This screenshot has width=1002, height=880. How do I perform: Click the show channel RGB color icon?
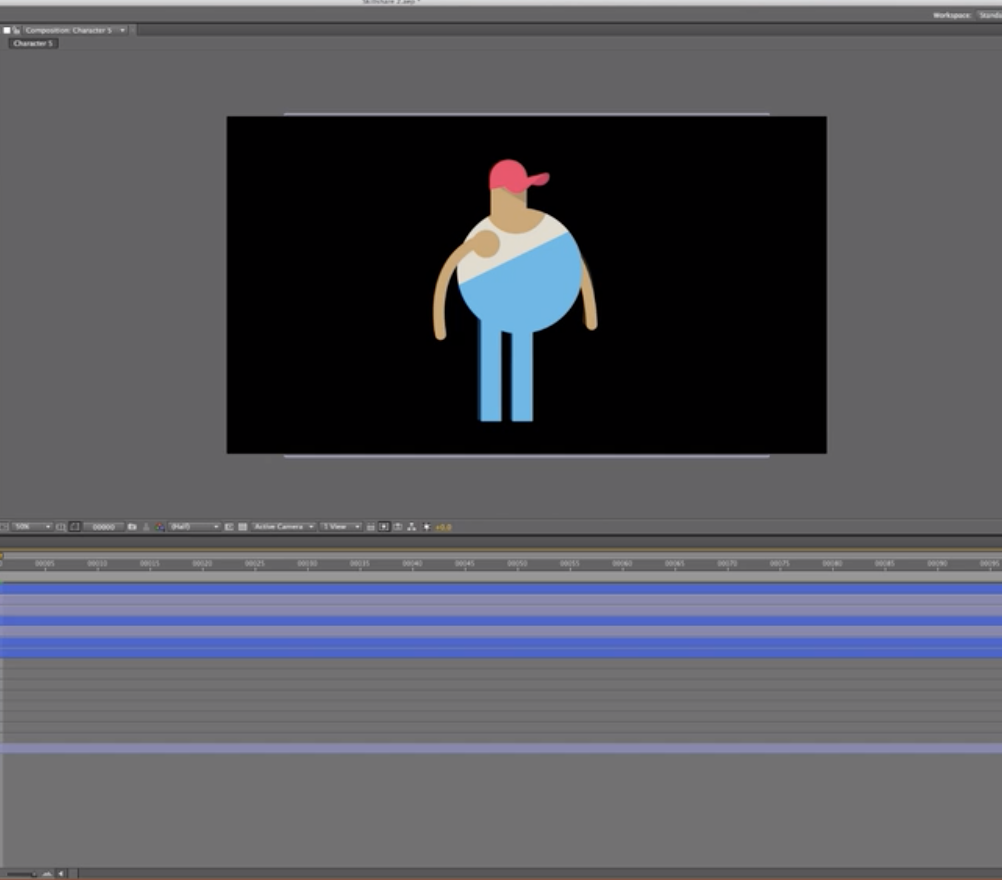(160, 526)
